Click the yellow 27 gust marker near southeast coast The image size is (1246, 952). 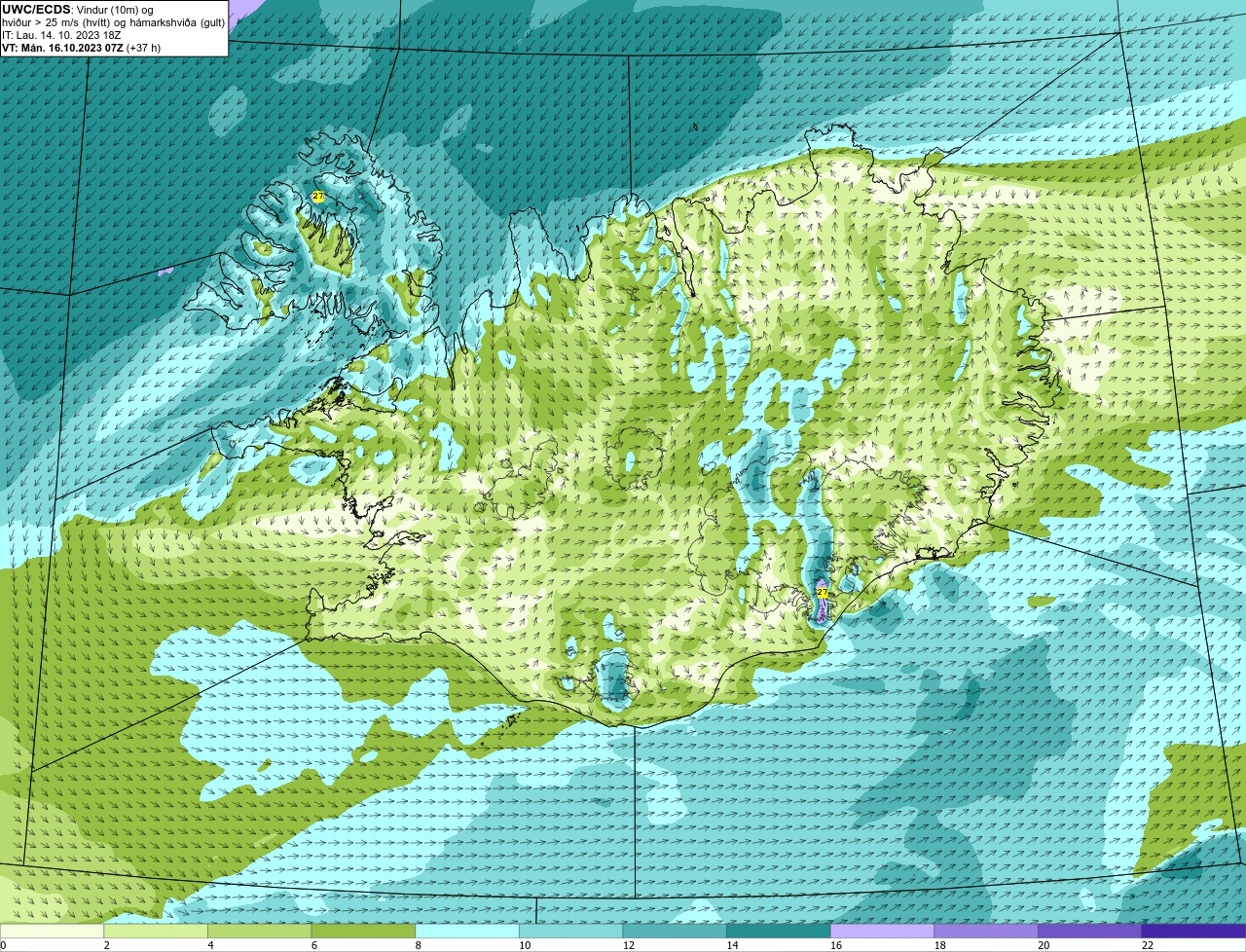(822, 592)
